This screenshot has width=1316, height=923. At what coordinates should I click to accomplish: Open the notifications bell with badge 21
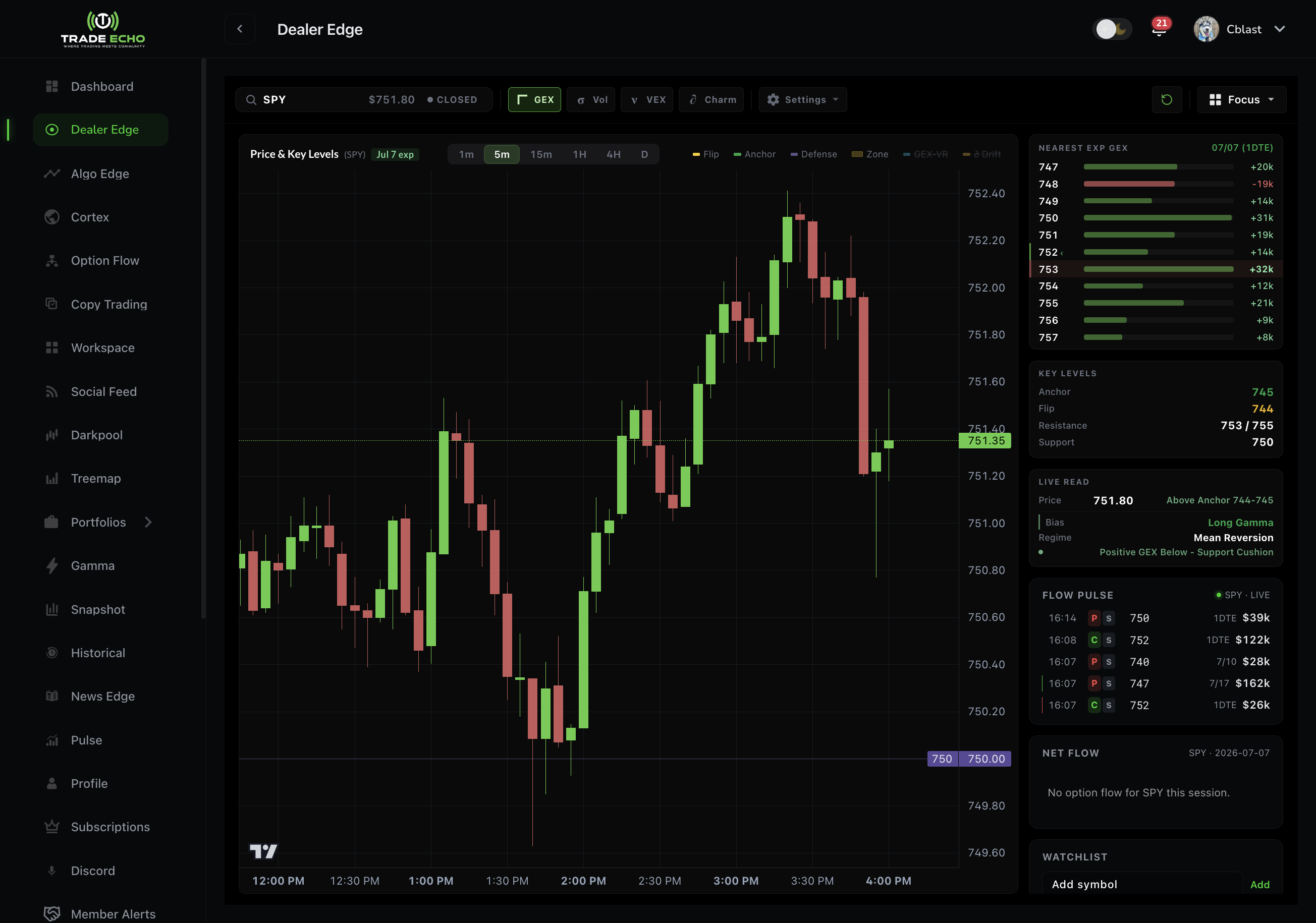(x=1159, y=28)
